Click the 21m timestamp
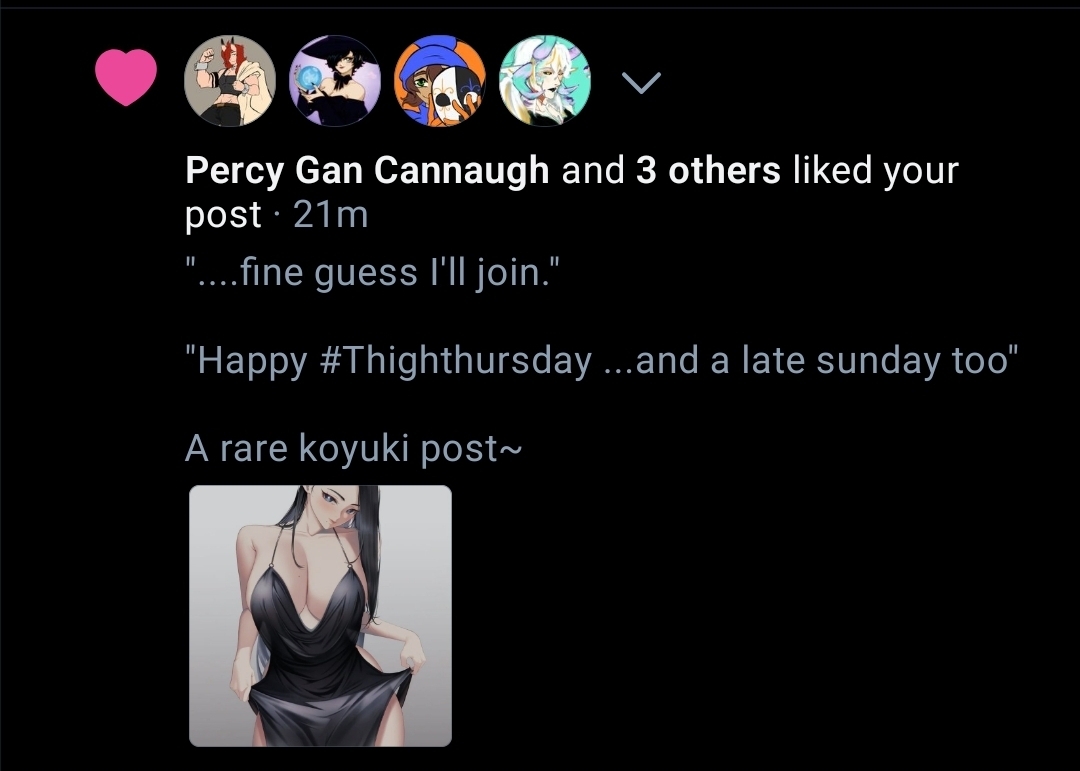 tap(331, 215)
